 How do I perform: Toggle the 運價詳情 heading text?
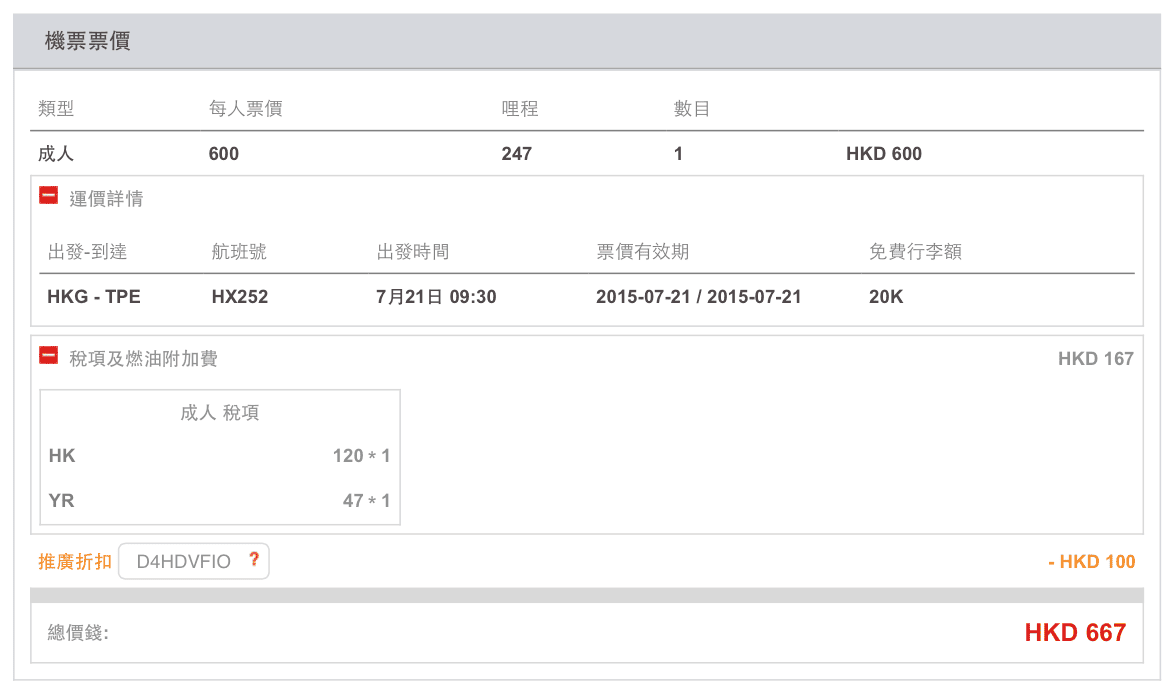point(106,198)
